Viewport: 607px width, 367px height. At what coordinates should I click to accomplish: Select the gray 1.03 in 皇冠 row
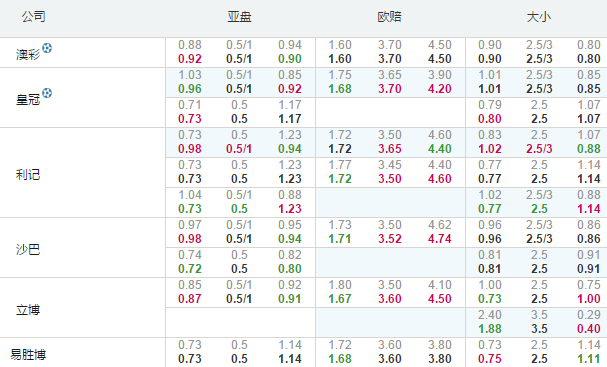(x=190, y=75)
